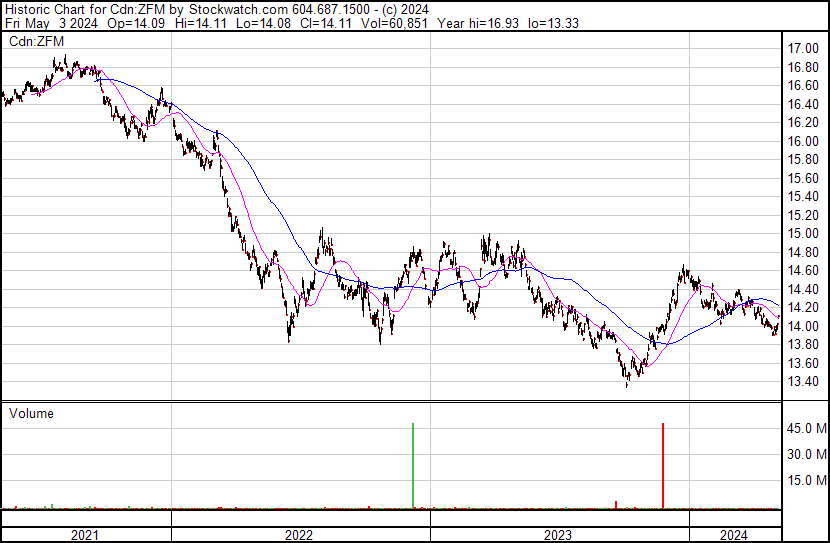Click the 13.40 price axis label
The image size is (830, 543).
click(x=803, y=382)
